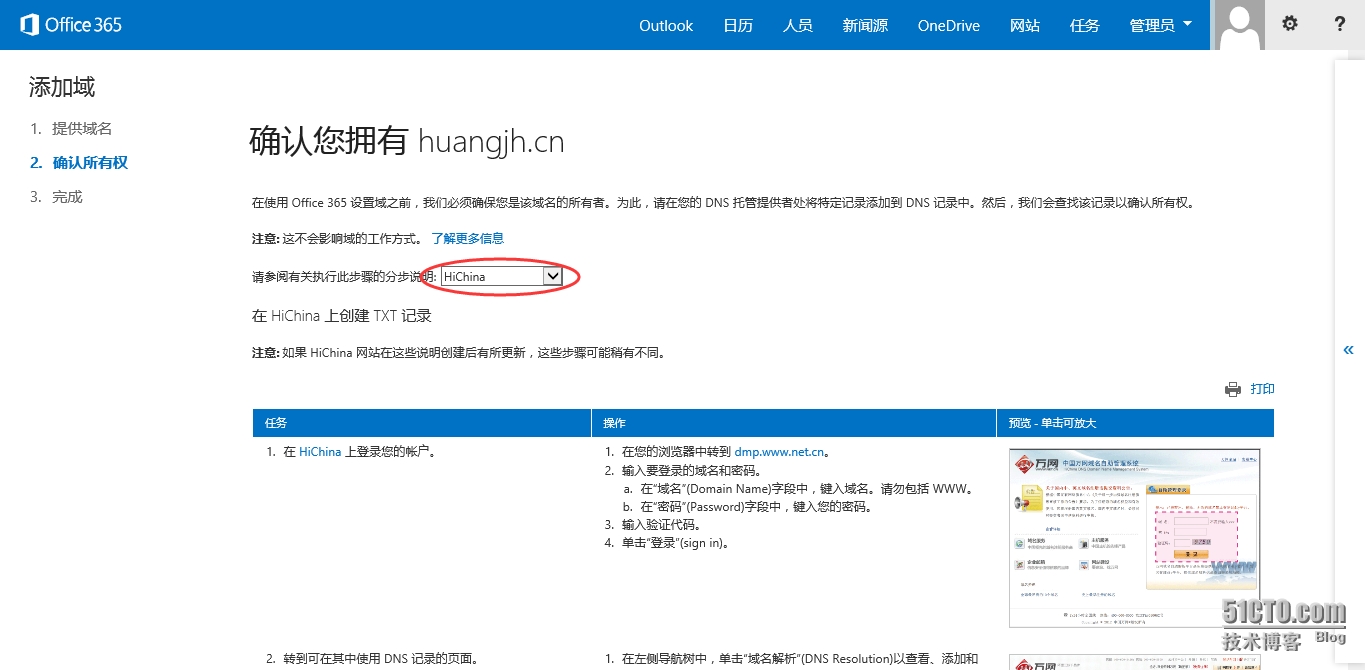Expand the side panel double-chevron
This screenshot has width=1365, height=670.
tap(1348, 349)
